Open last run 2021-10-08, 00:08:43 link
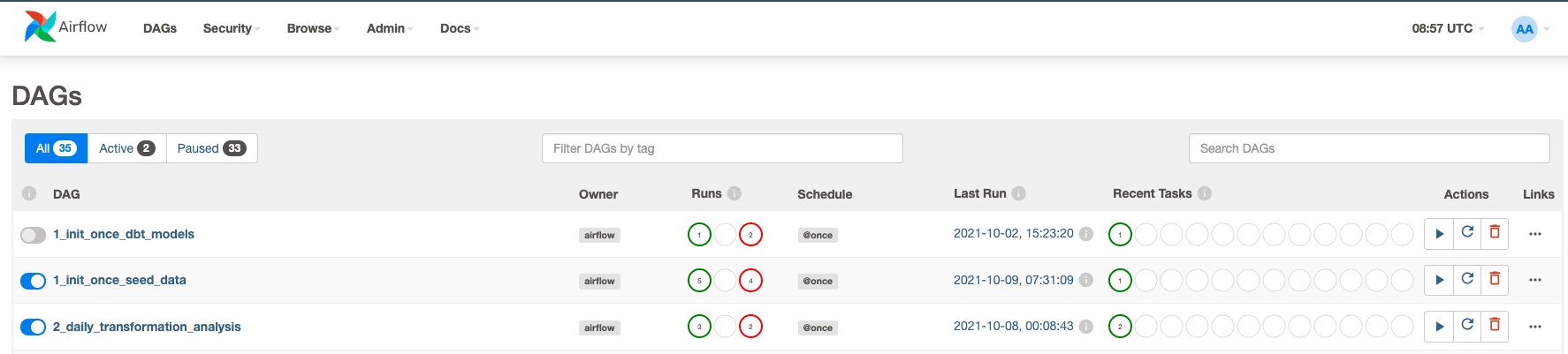The height and width of the screenshot is (354, 1568). point(1013,326)
